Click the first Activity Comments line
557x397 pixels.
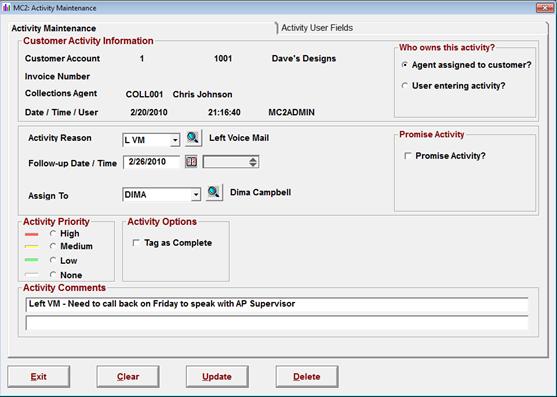point(277,304)
